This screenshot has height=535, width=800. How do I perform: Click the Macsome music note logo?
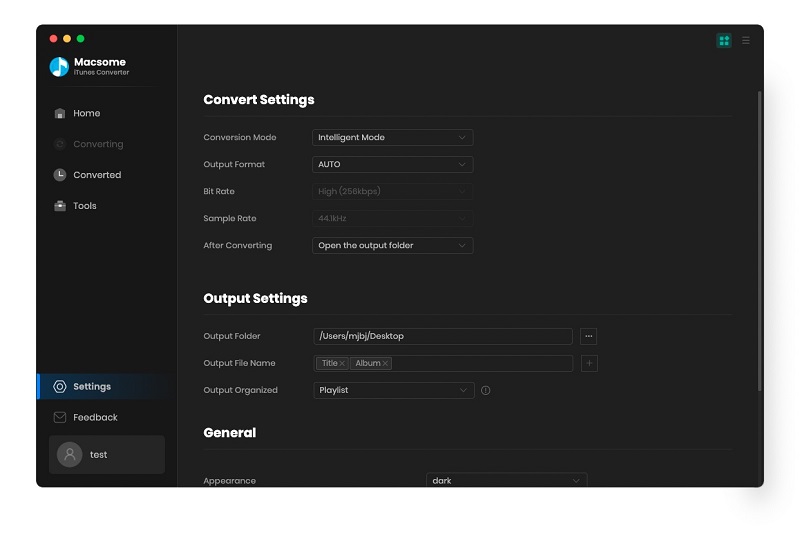[59, 66]
